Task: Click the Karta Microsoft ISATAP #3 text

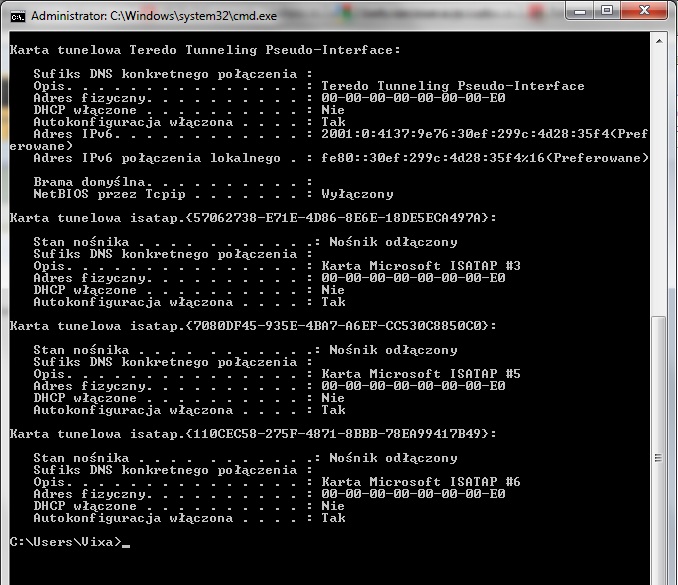Action: pos(421,266)
